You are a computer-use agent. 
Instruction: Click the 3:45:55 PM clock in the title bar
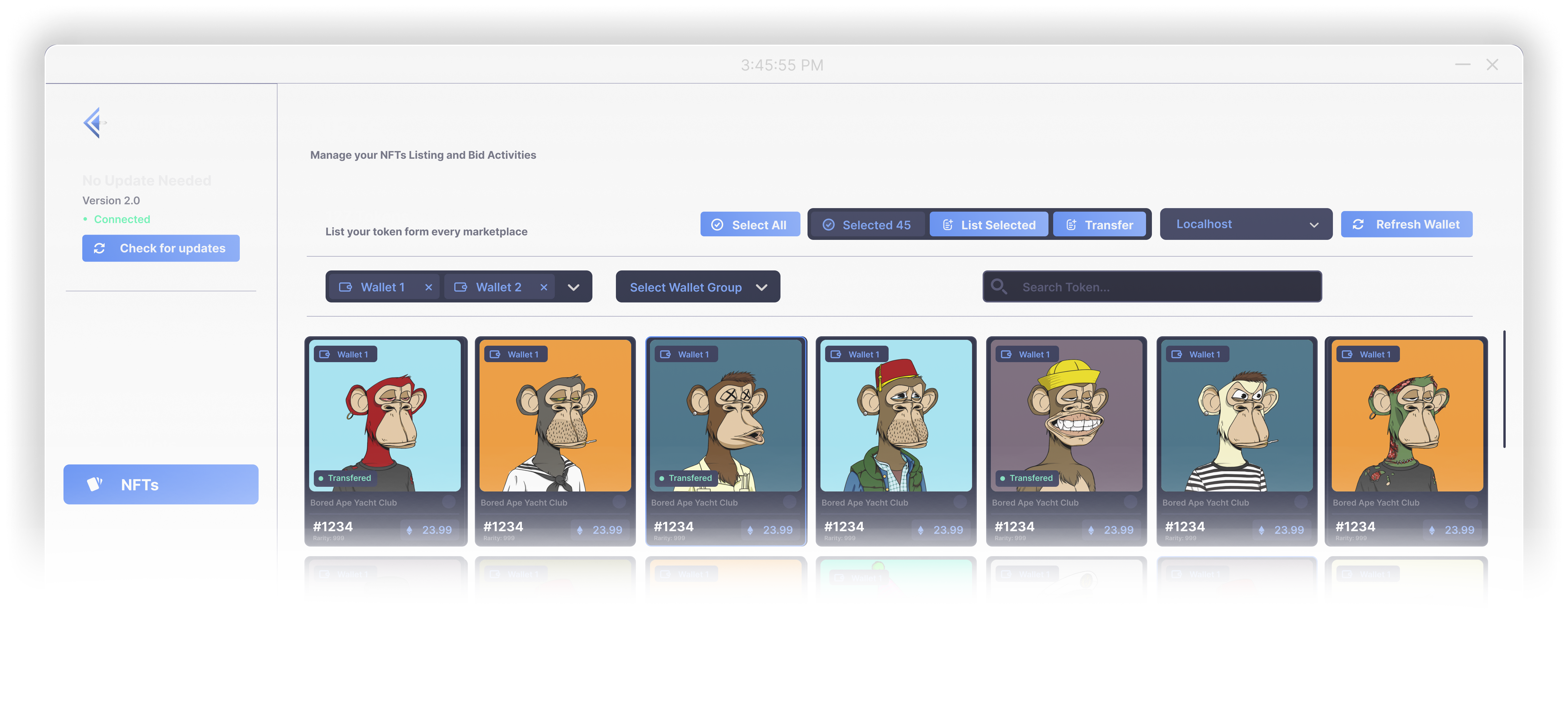[x=782, y=65]
